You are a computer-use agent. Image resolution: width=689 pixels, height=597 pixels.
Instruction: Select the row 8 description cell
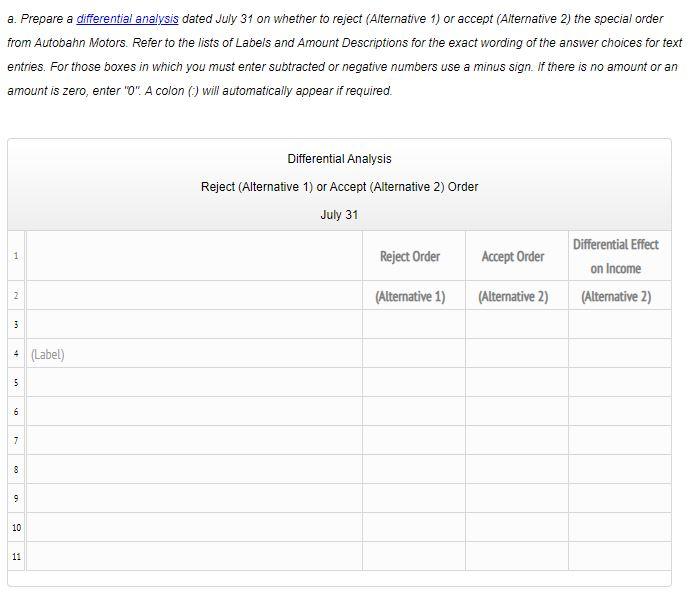point(194,470)
